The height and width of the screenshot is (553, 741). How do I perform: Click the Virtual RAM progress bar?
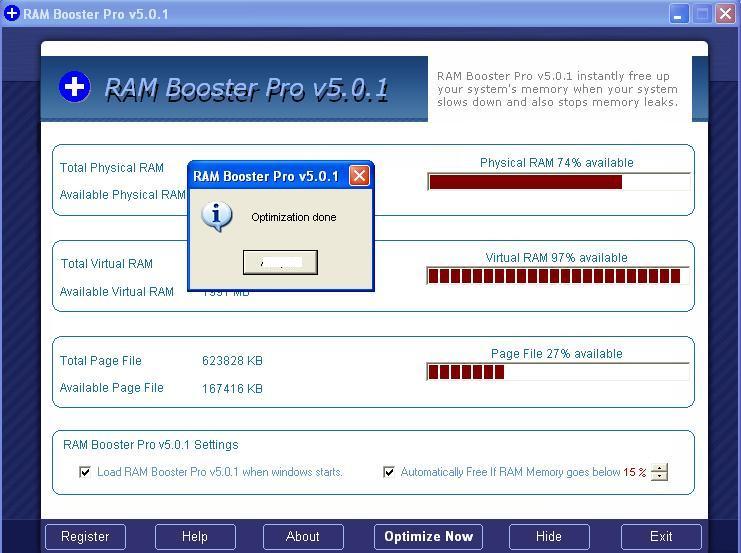558,276
